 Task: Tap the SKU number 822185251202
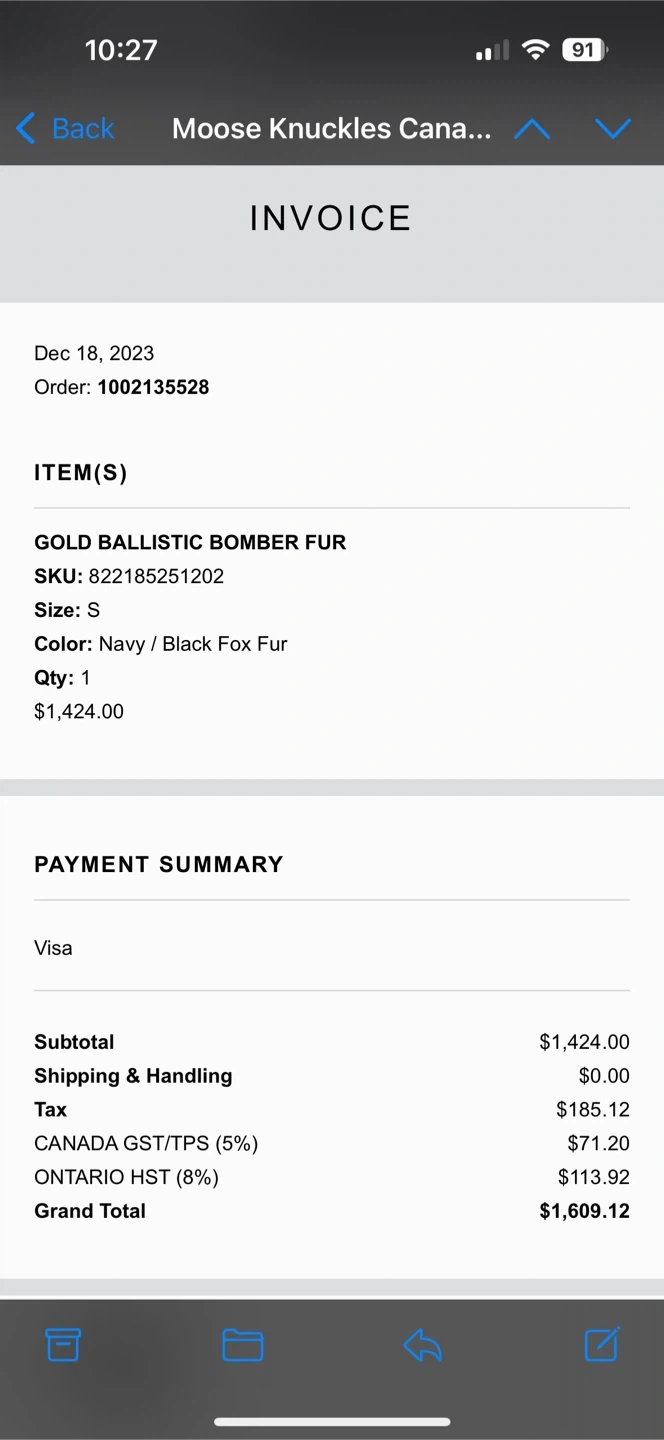156,576
